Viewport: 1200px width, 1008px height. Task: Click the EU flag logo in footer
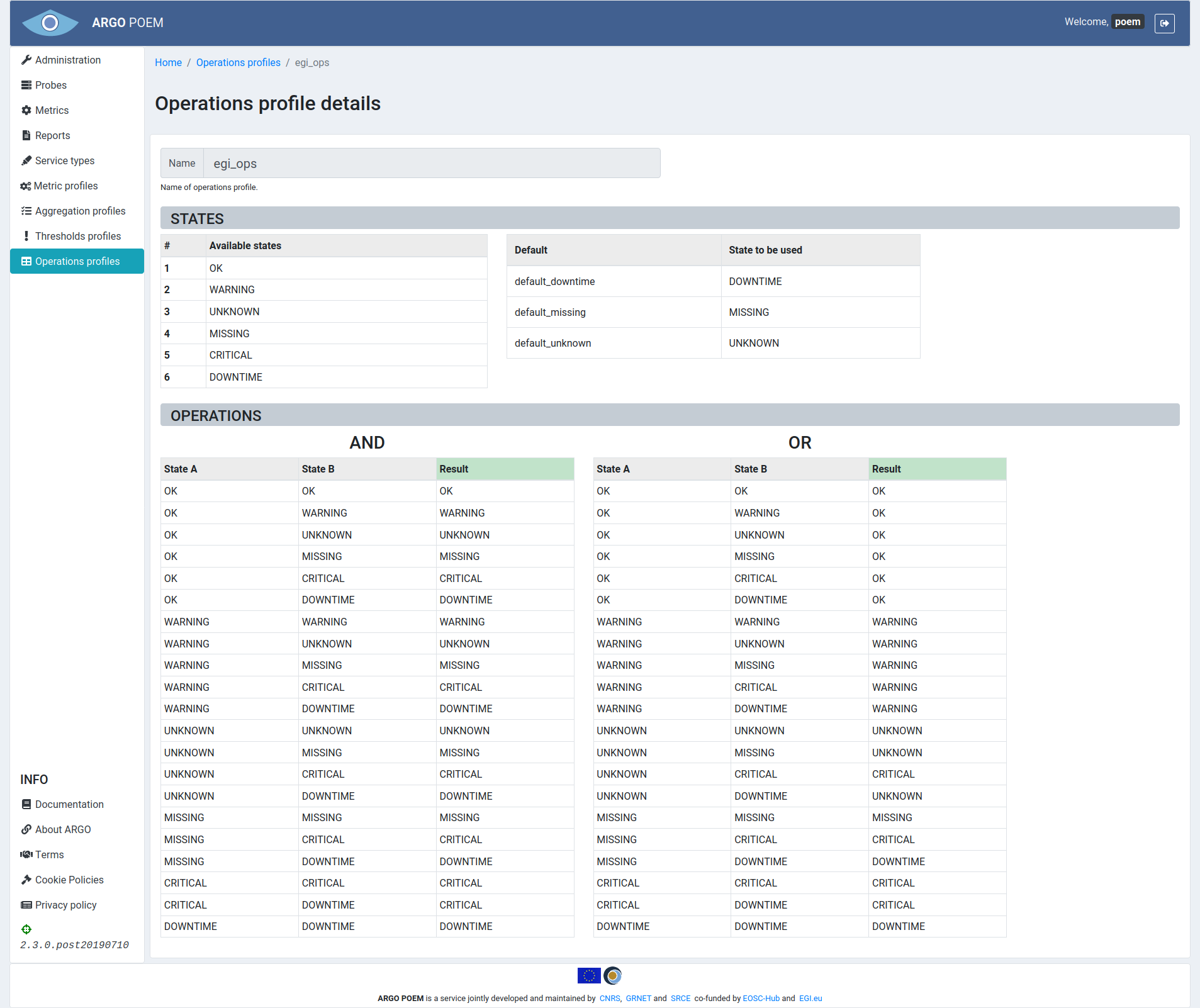589,975
